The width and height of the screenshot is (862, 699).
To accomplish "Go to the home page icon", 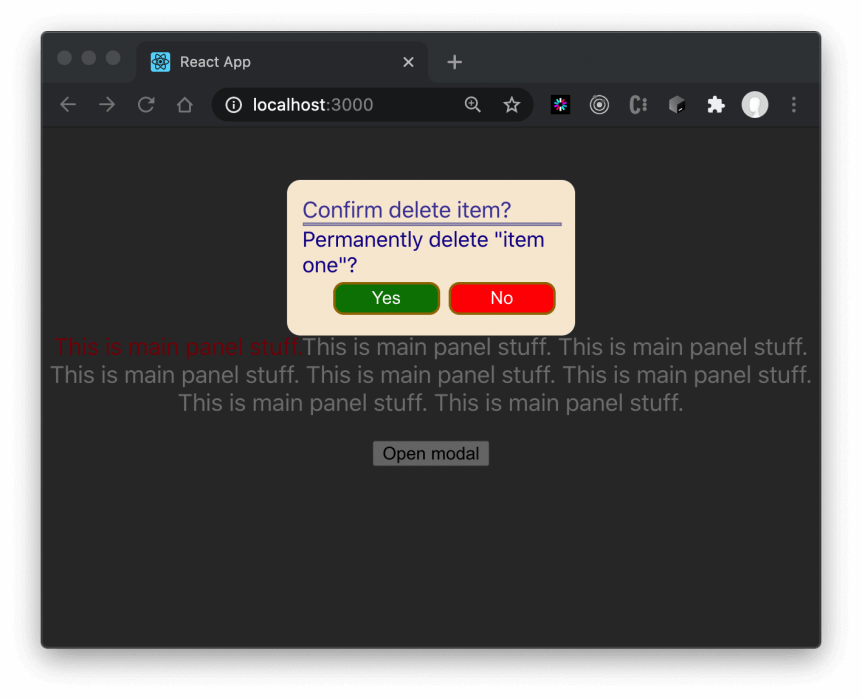I will click(x=185, y=104).
